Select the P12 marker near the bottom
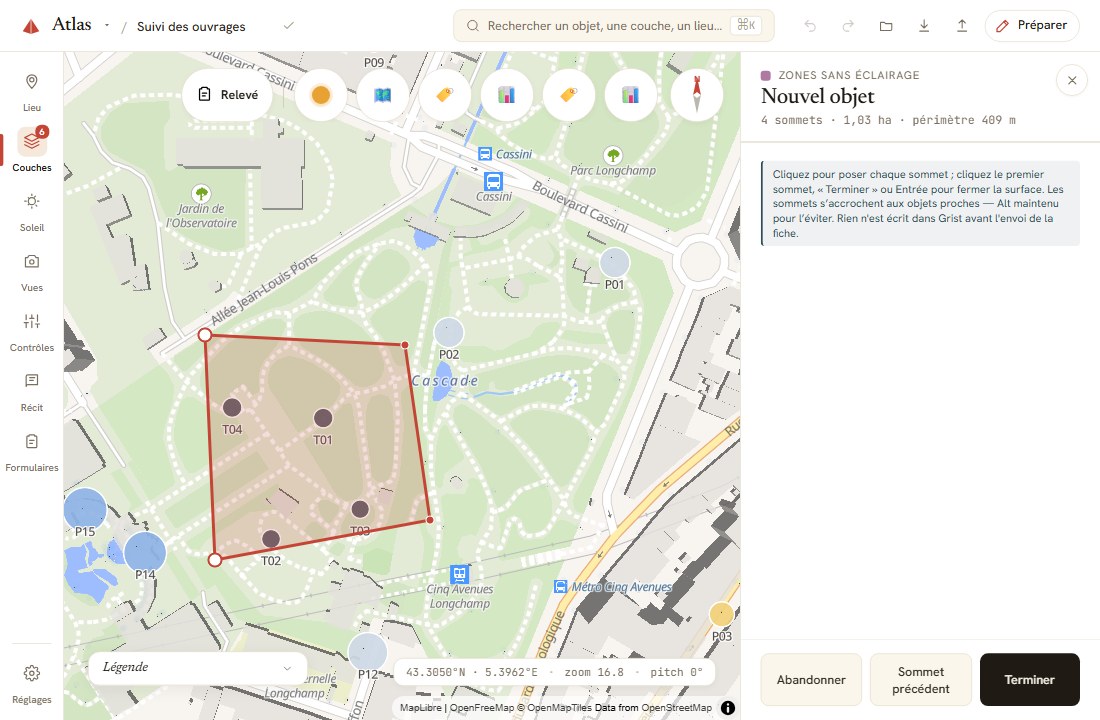1100x720 pixels. 368,651
